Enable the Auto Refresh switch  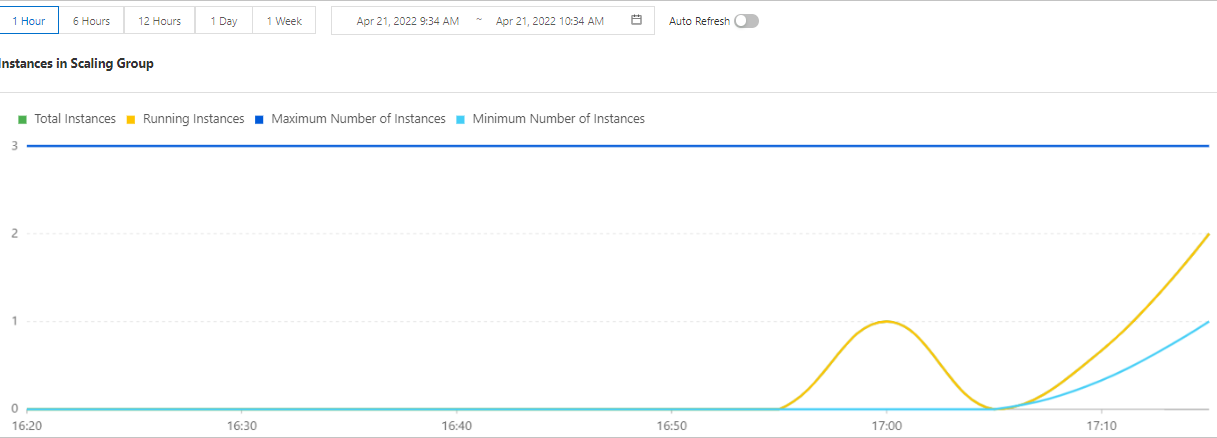point(746,21)
